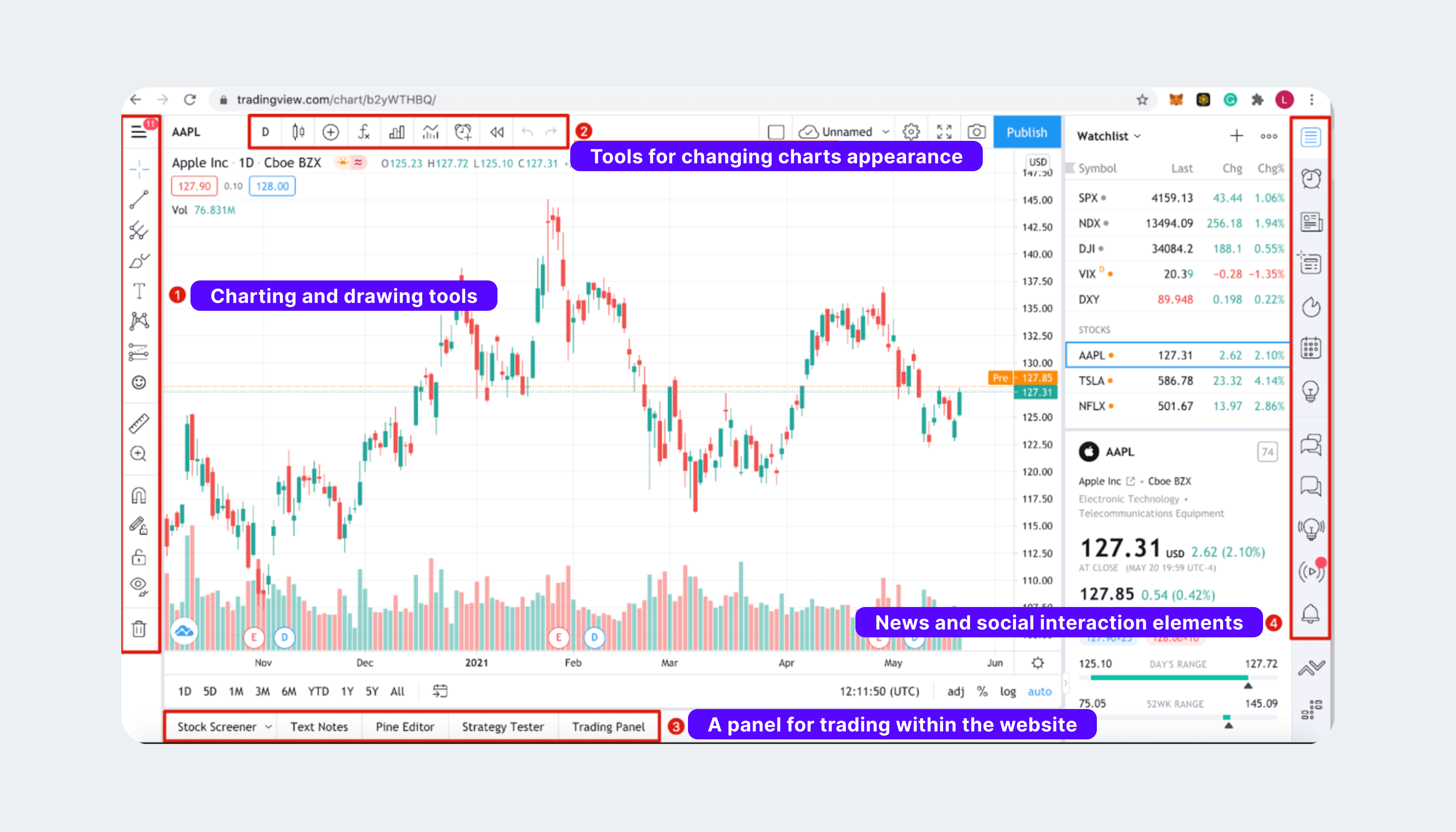Click the idea/lightbulb publish panel icon

[1310, 390]
